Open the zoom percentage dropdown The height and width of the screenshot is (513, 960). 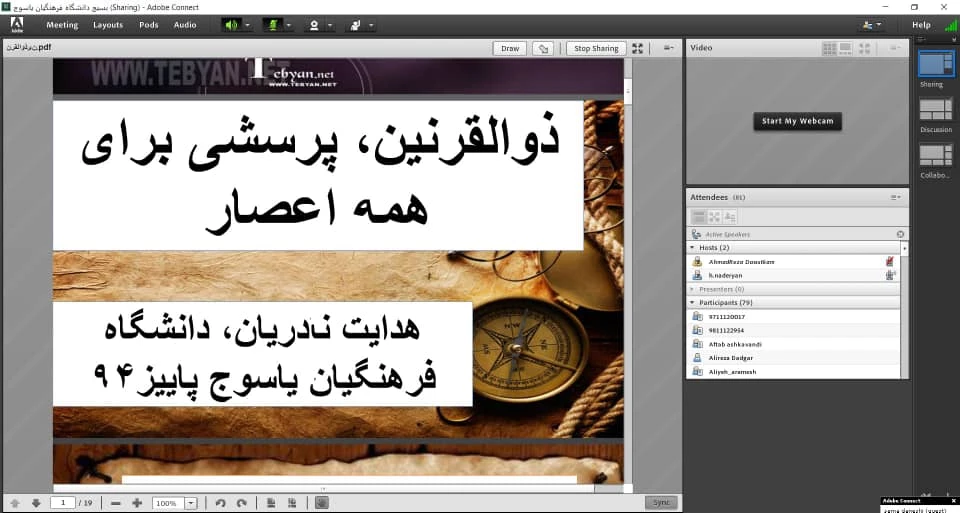(x=191, y=503)
